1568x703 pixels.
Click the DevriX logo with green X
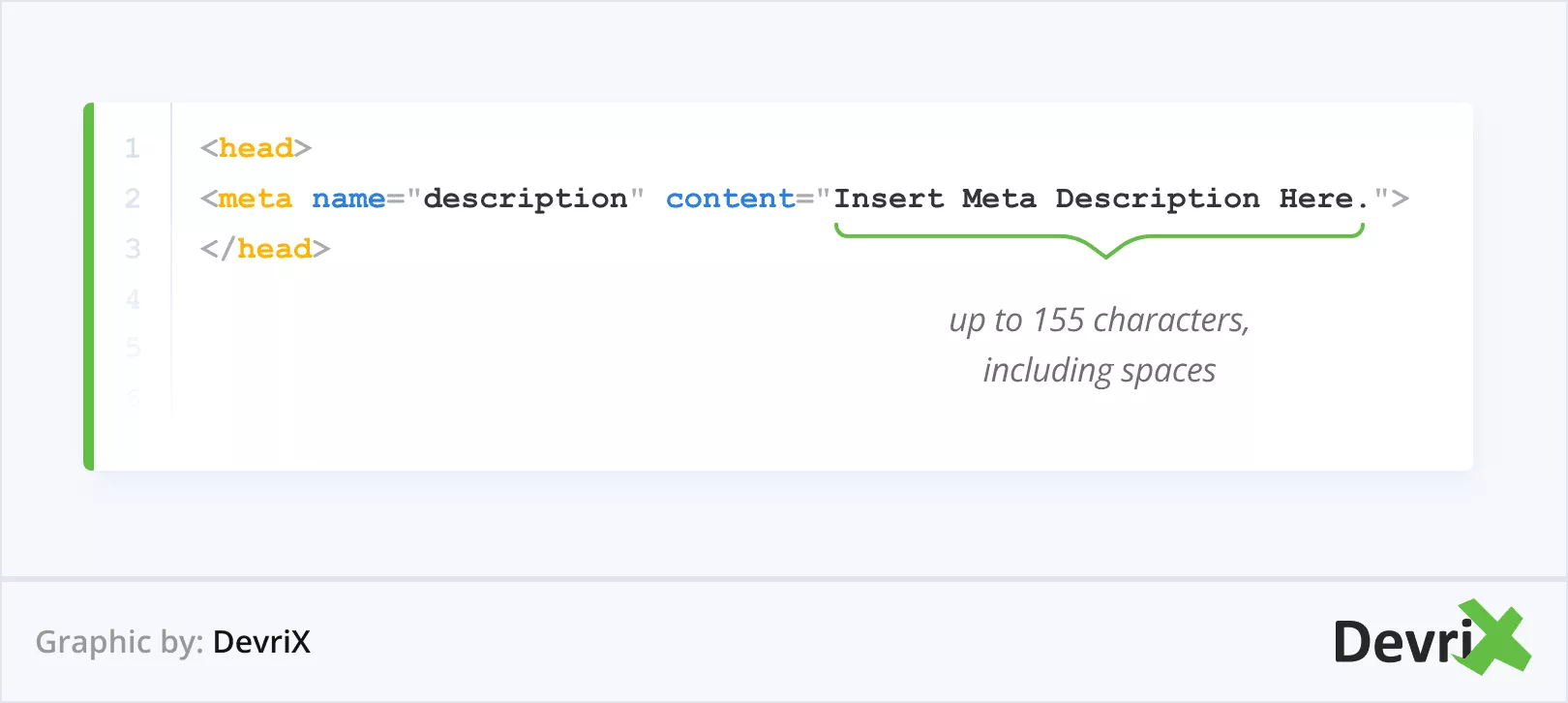click(1431, 640)
